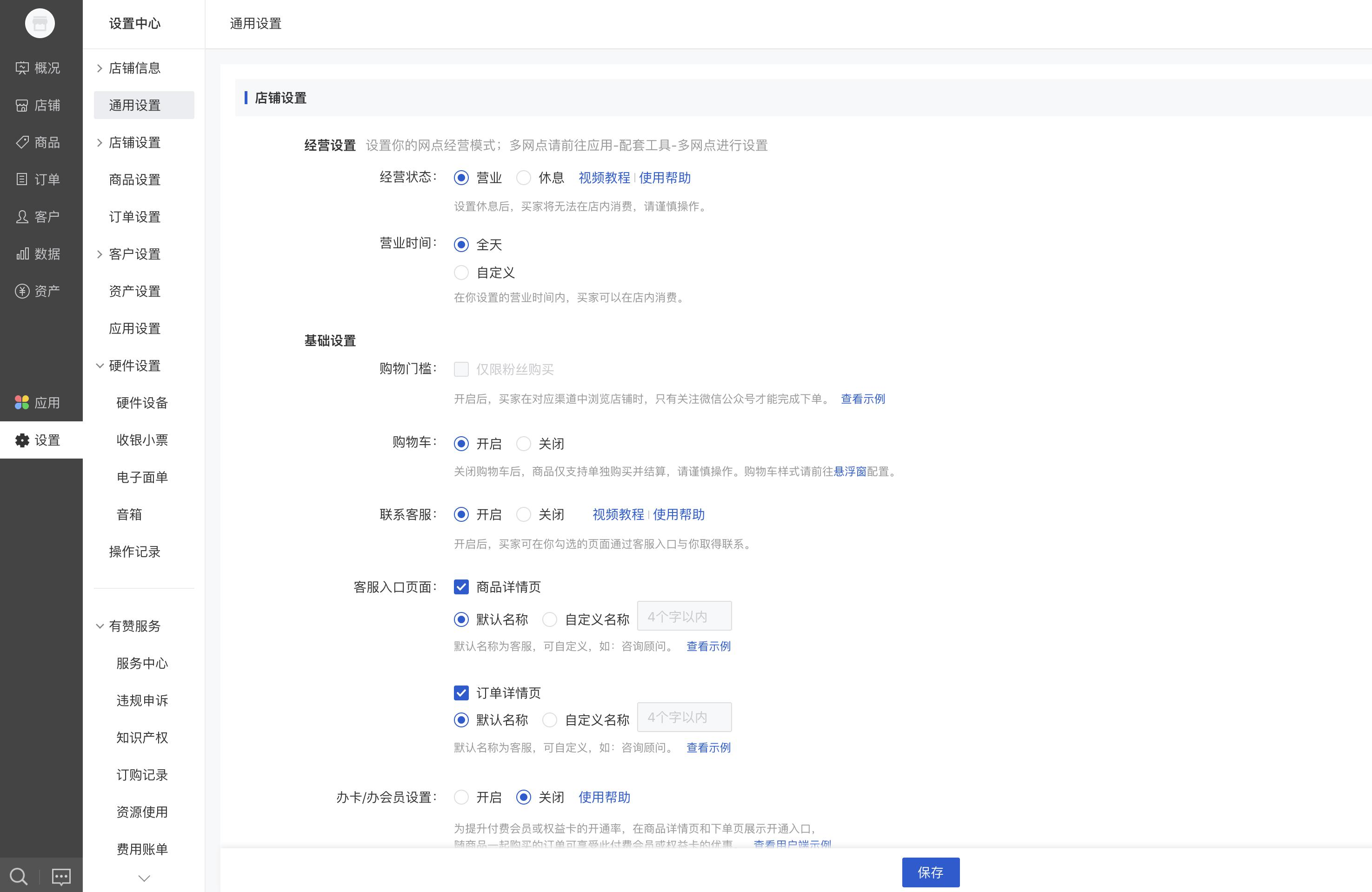Open 操作记录 menu item

coord(134,552)
